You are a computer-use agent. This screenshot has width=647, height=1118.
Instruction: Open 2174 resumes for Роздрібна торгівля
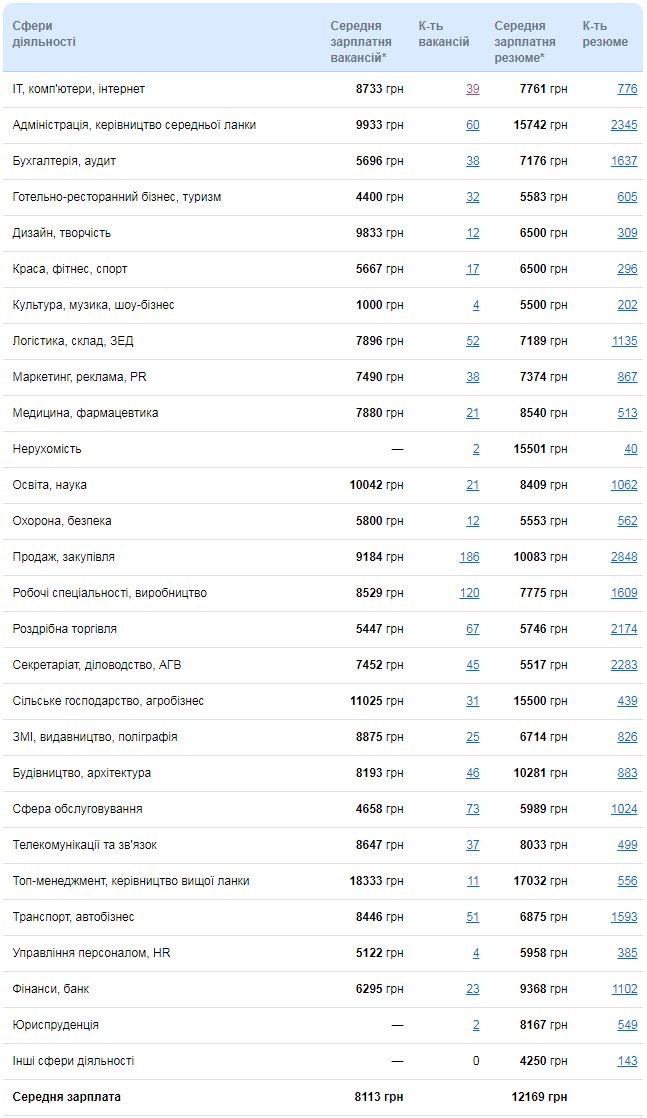pyautogui.click(x=624, y=629)
